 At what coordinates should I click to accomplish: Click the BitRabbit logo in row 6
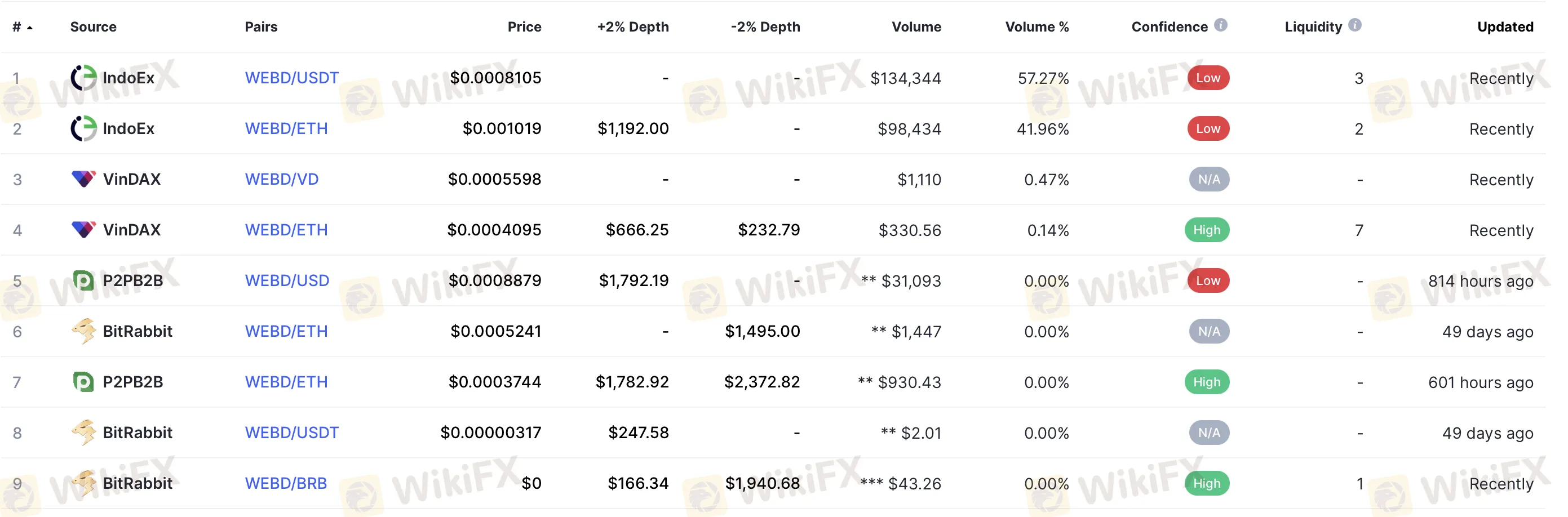83,331
